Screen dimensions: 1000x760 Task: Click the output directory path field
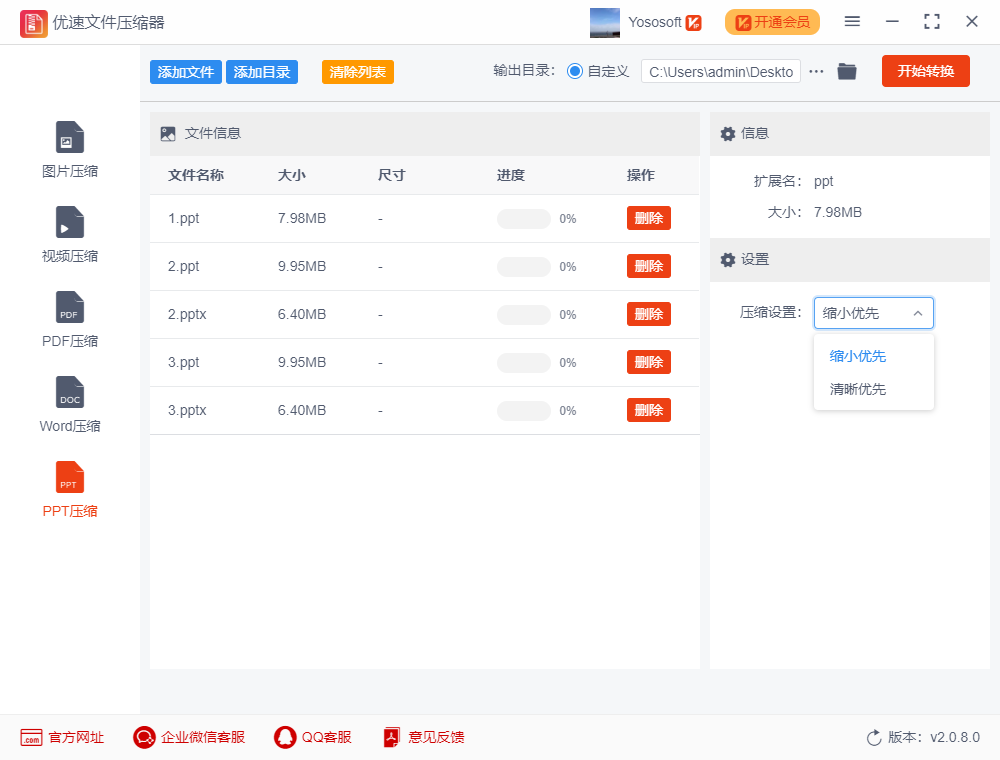721,71
